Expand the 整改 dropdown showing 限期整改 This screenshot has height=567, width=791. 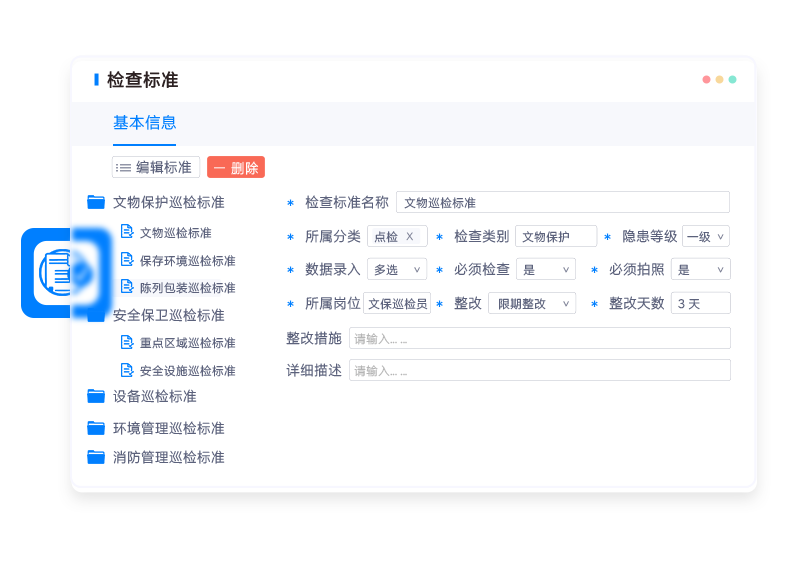pos(532,303)
